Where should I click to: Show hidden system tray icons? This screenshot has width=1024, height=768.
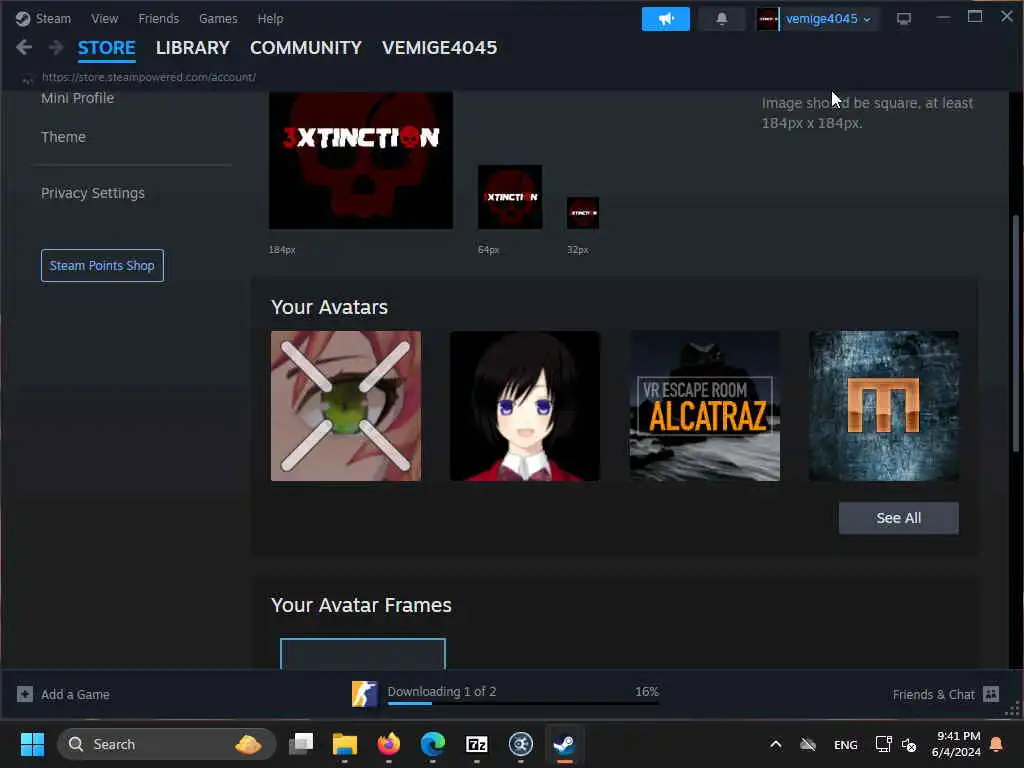point(776,744)
